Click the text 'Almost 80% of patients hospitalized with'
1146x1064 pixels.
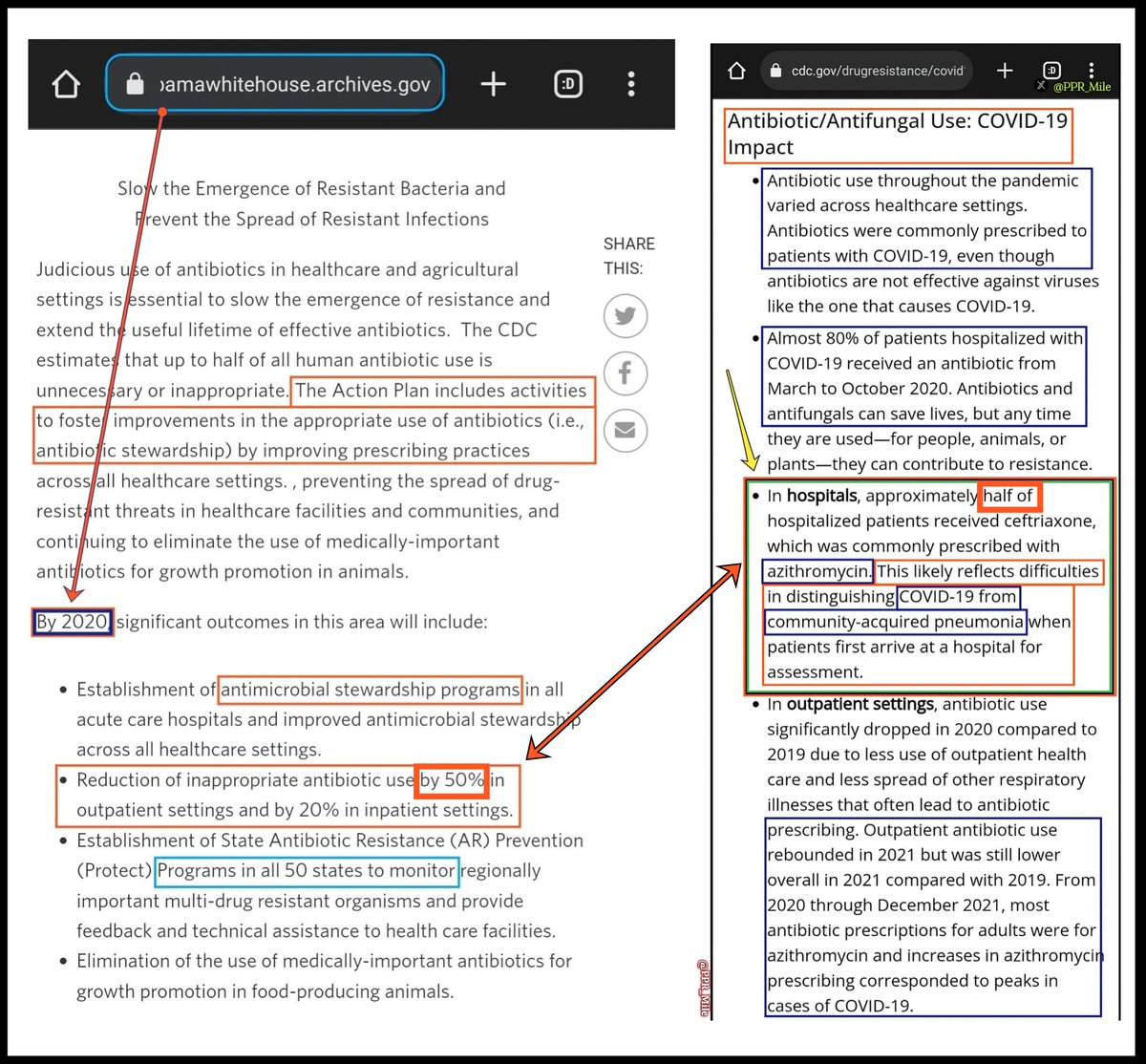pos(925,338)
